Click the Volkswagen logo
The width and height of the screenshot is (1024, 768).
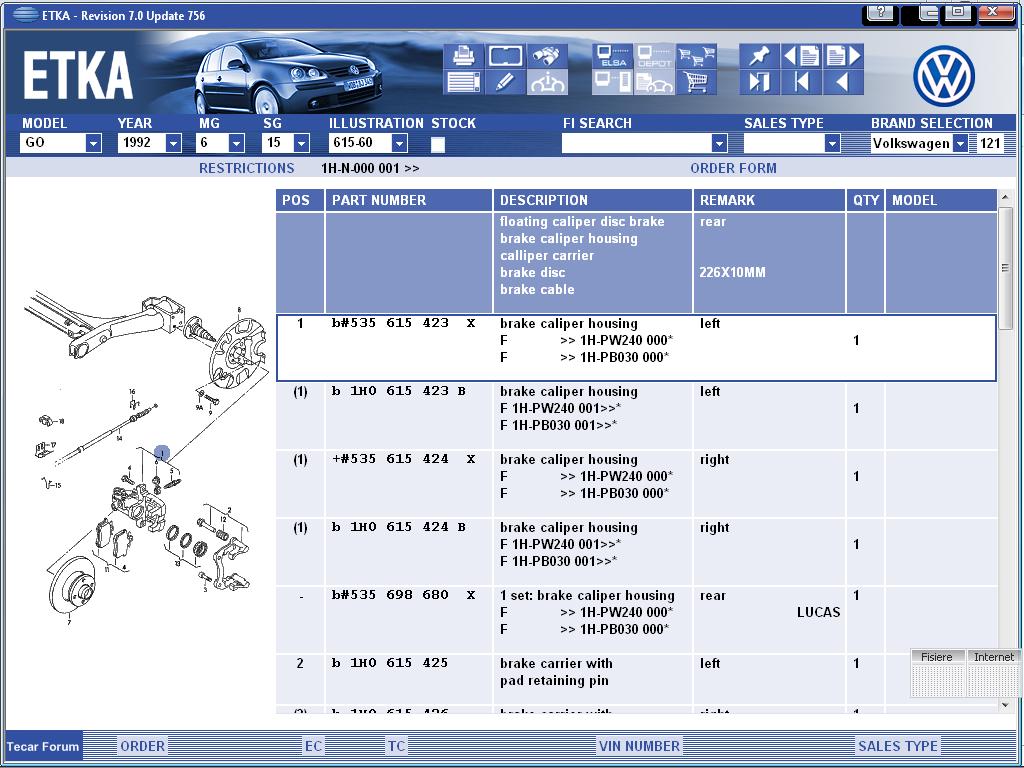(x=944, y=76)
